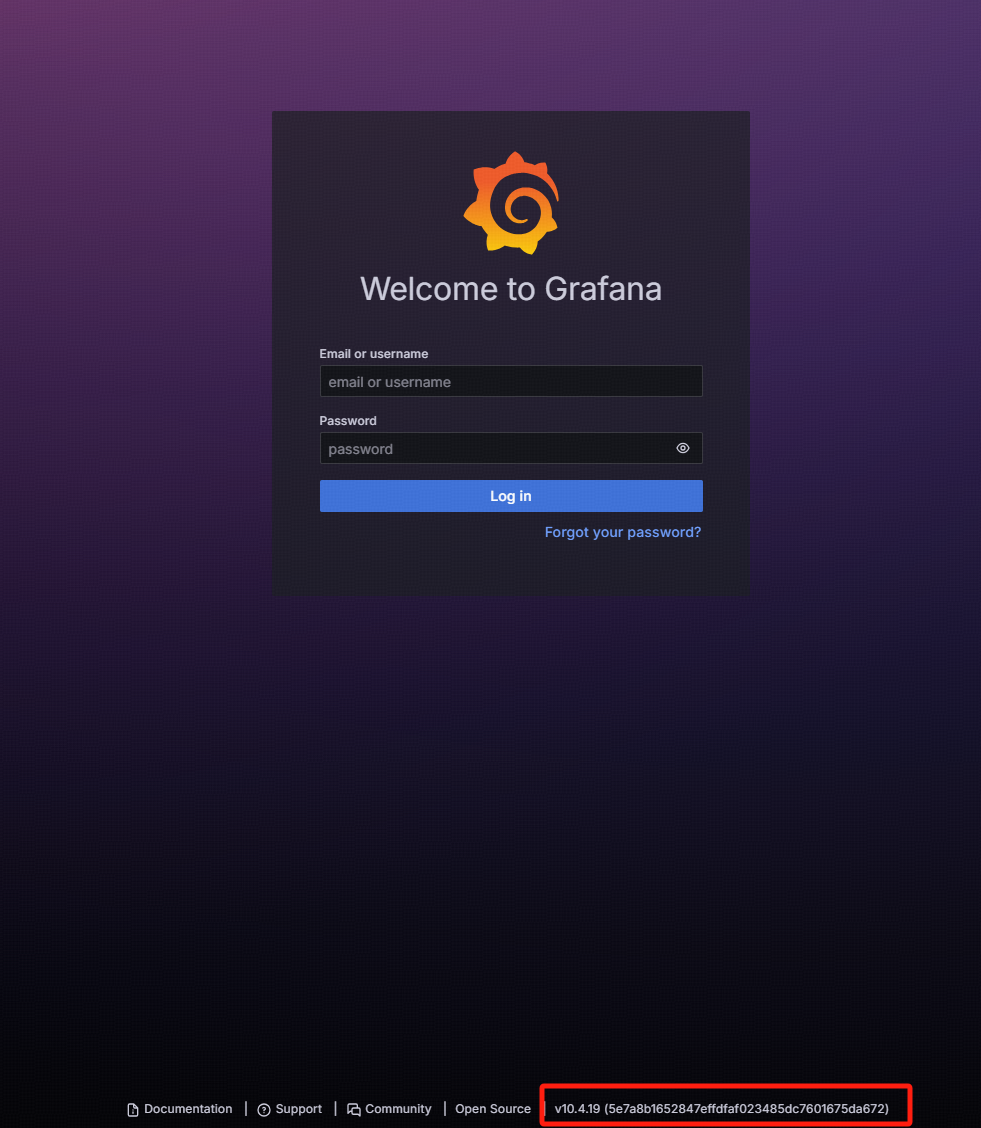Screen dimensions: 981x1128
Task: Open the Documentation text link
Action: (x=188, y=1109)
